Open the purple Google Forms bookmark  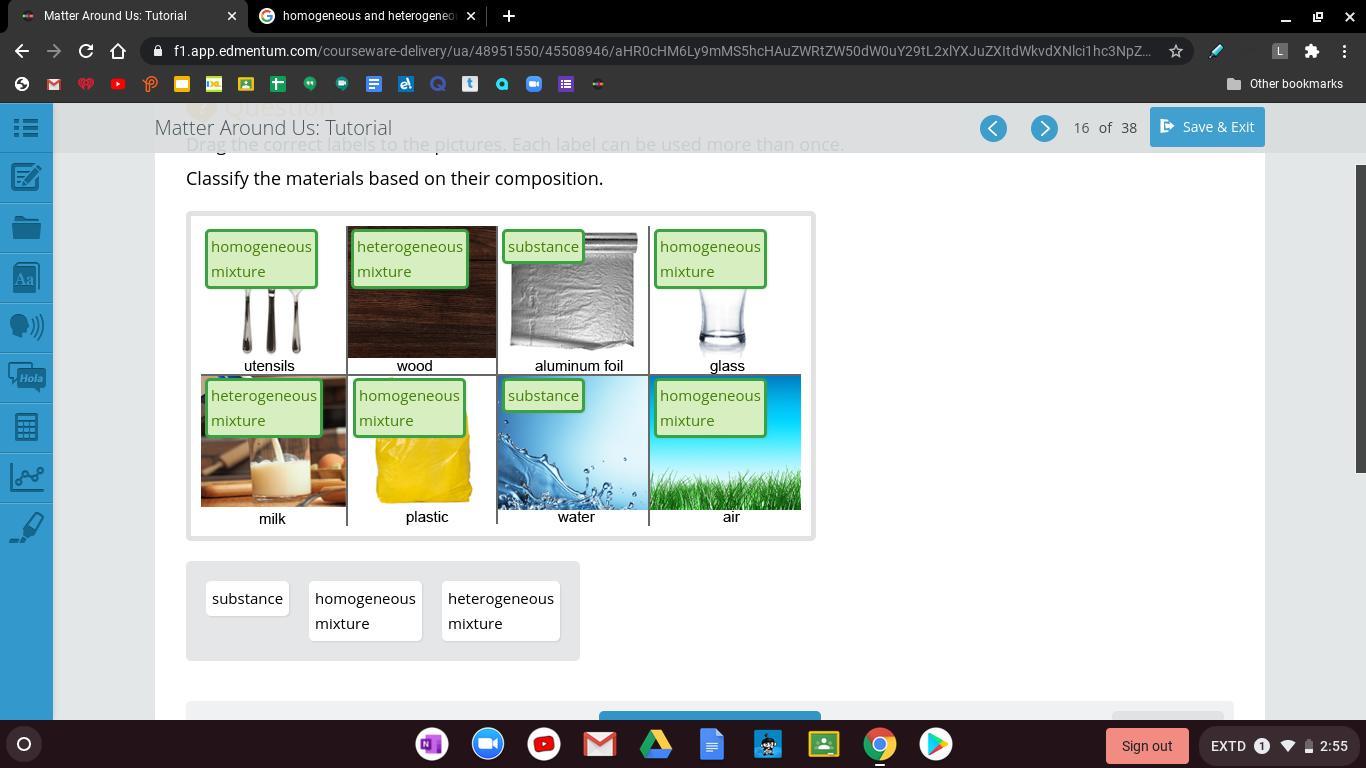(566, 84)
